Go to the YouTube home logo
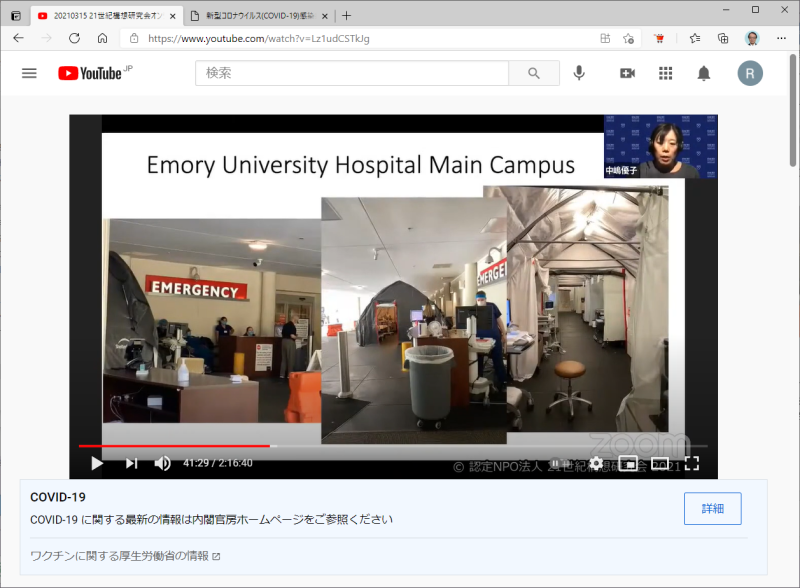800x588 pixels. pos(95,73)
